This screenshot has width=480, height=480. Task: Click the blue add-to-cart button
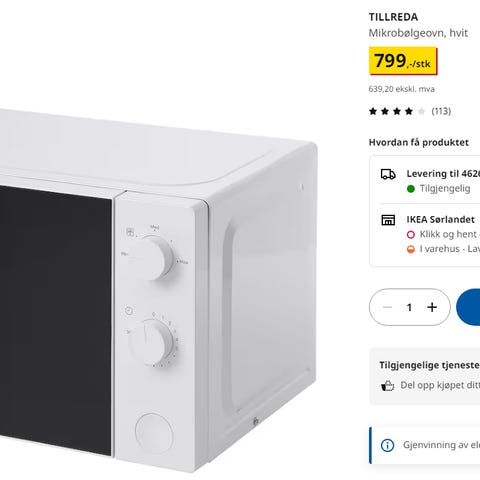[x=468, y=307]
